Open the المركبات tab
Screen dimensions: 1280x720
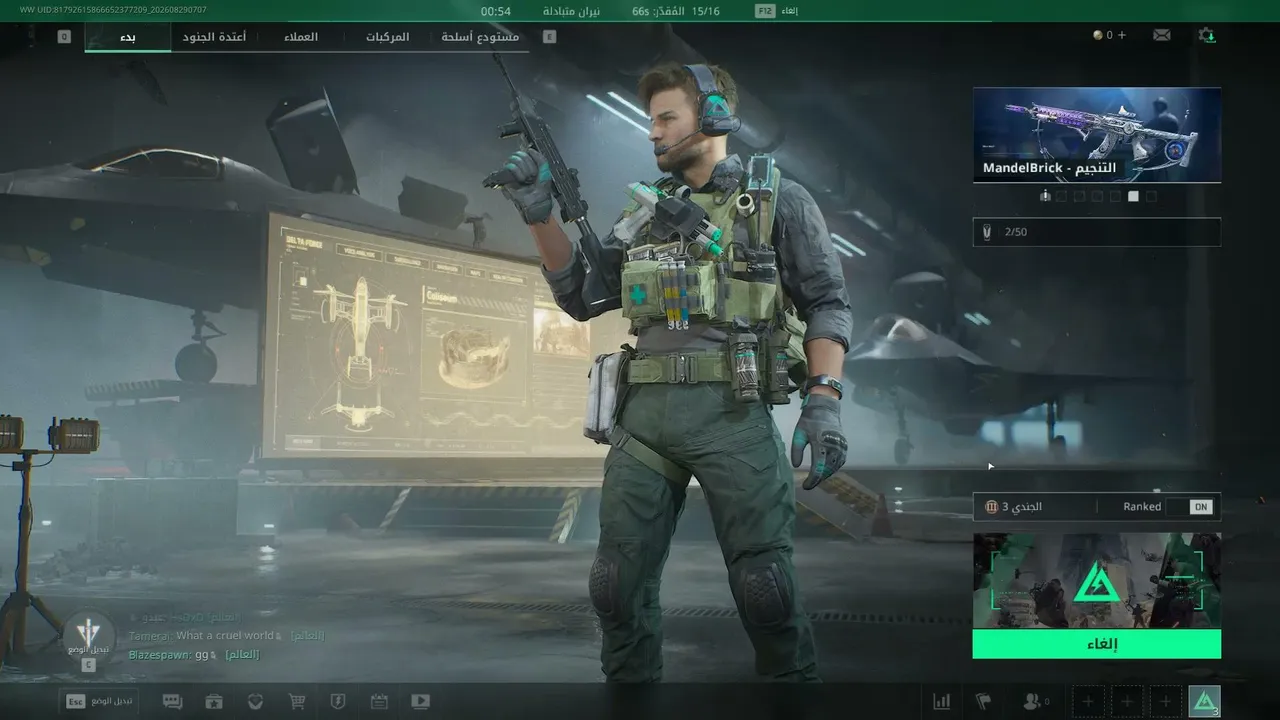click(387, 37)
